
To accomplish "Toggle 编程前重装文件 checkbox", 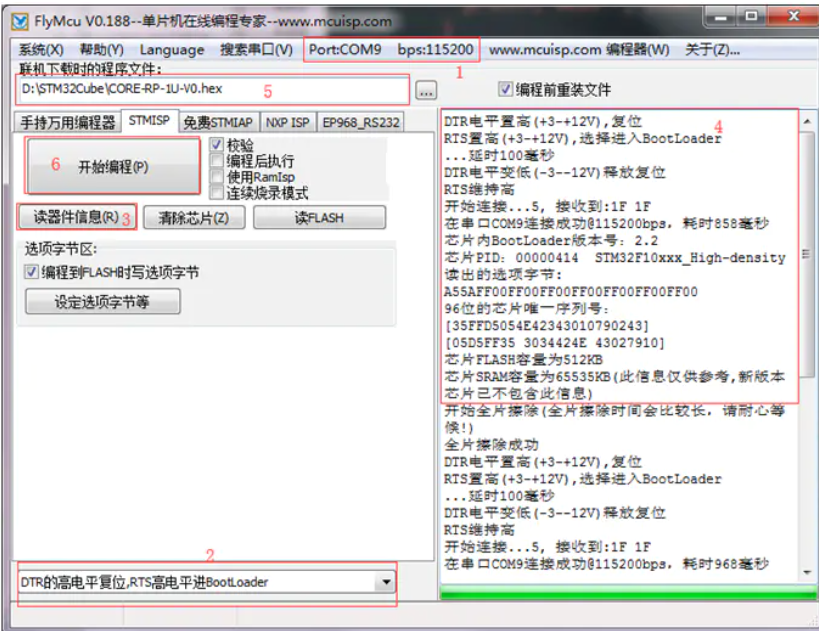I will 505,89.
